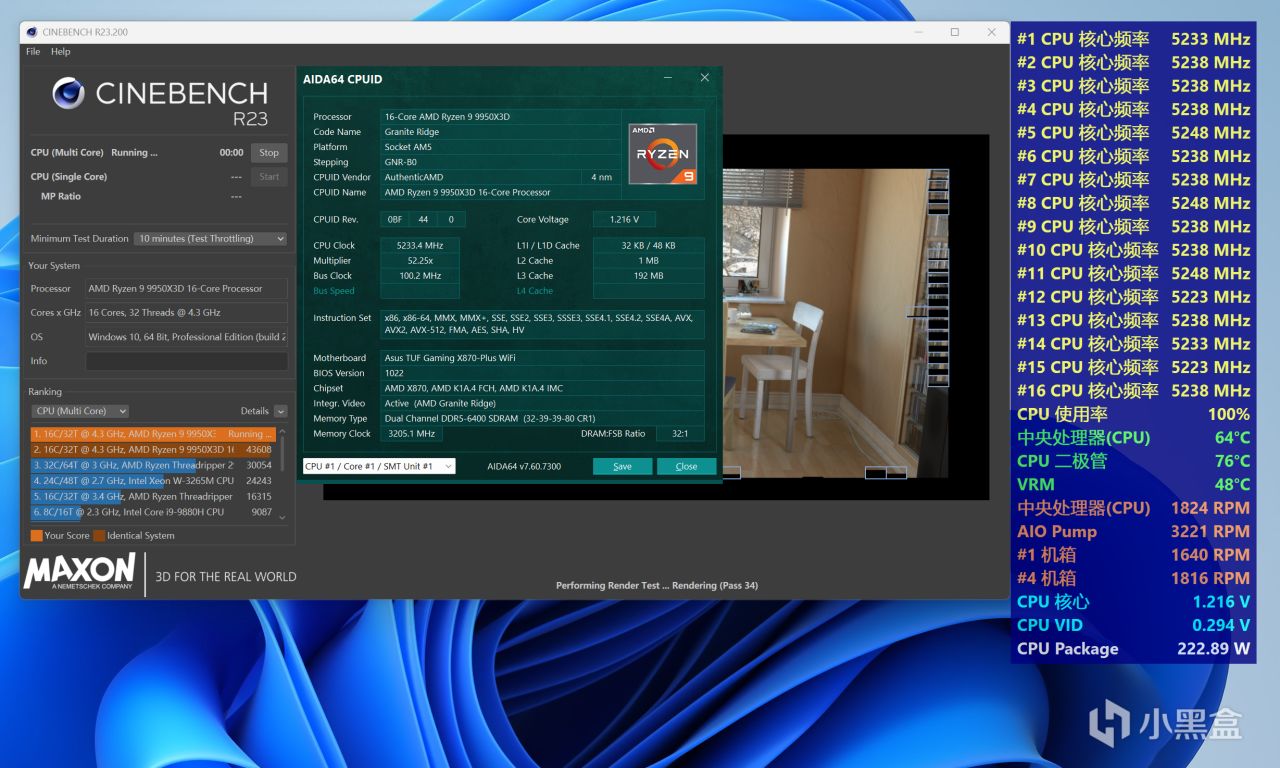Open the File menu in Cinebench
The image size is (1280, 768).
[x=33, y=52]
